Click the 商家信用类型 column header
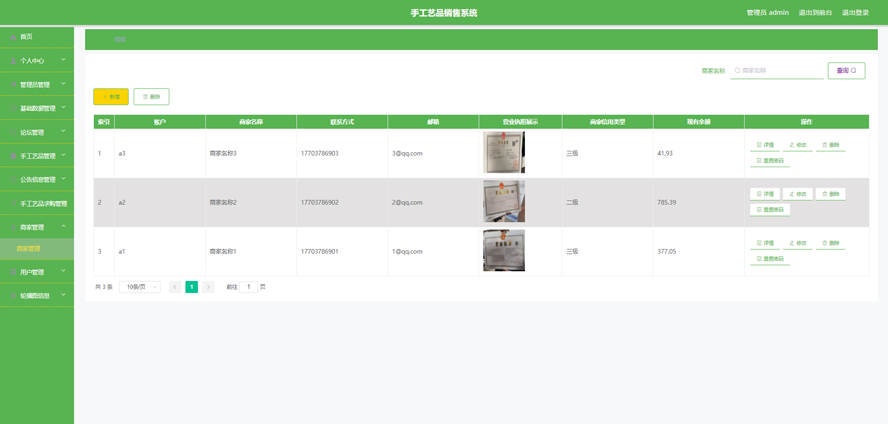The image size is (888, 424). click(x=608, y=122)
